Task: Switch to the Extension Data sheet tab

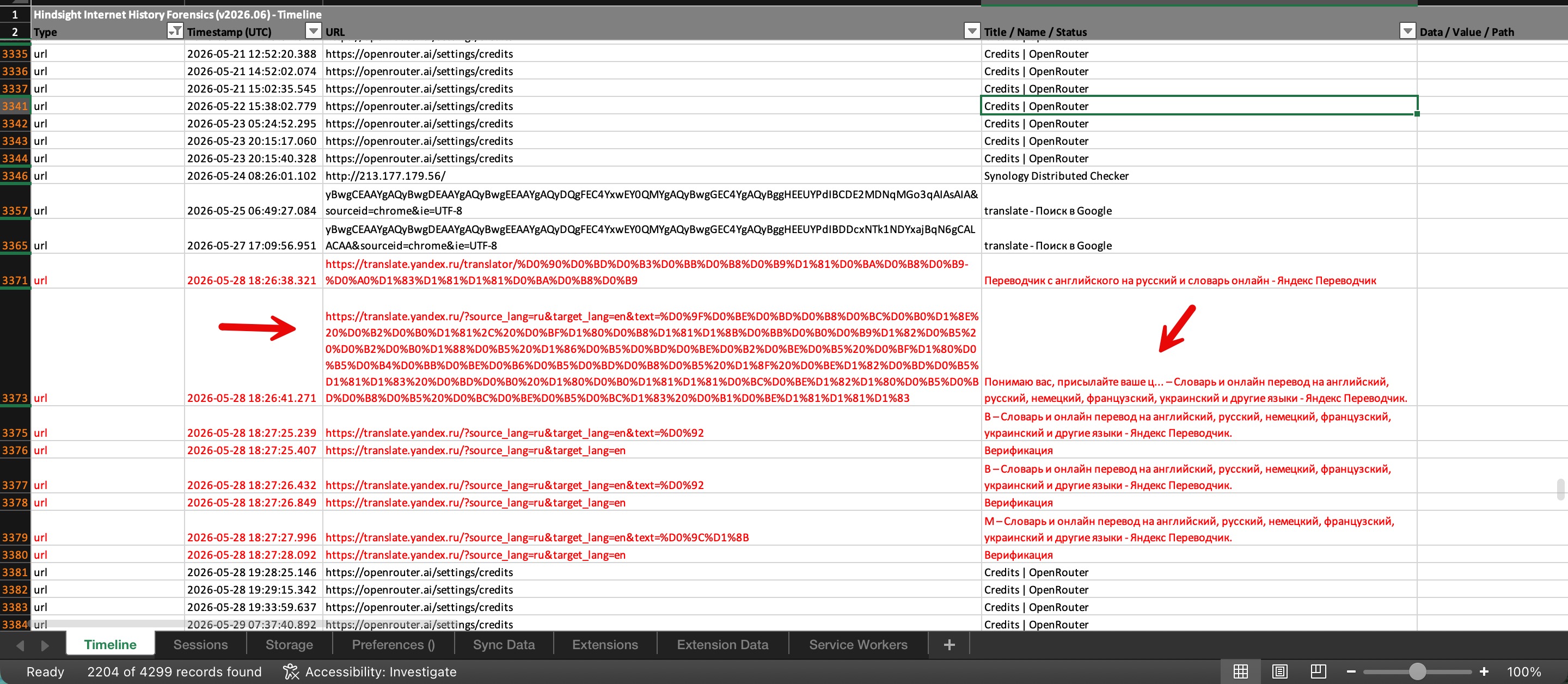Action: click(722, 644)
